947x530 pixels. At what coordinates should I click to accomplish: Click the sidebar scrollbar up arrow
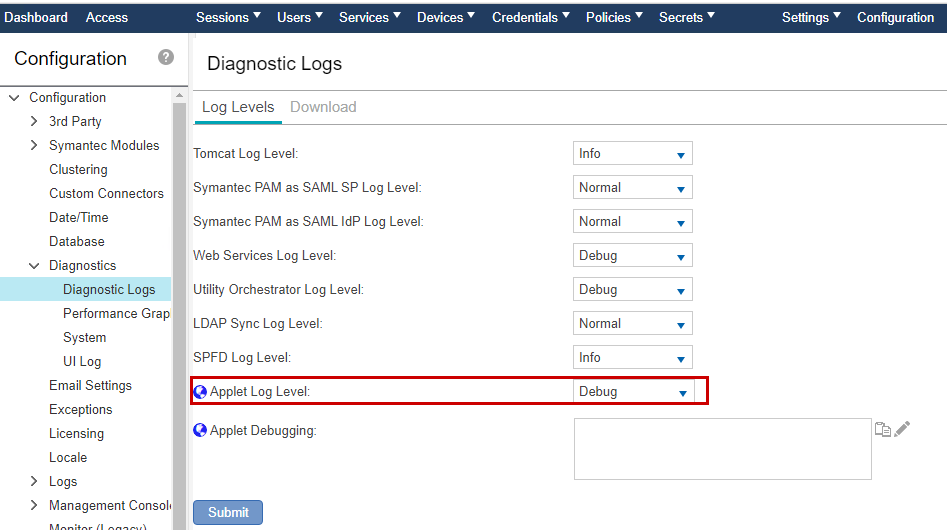tap(179, 95)
